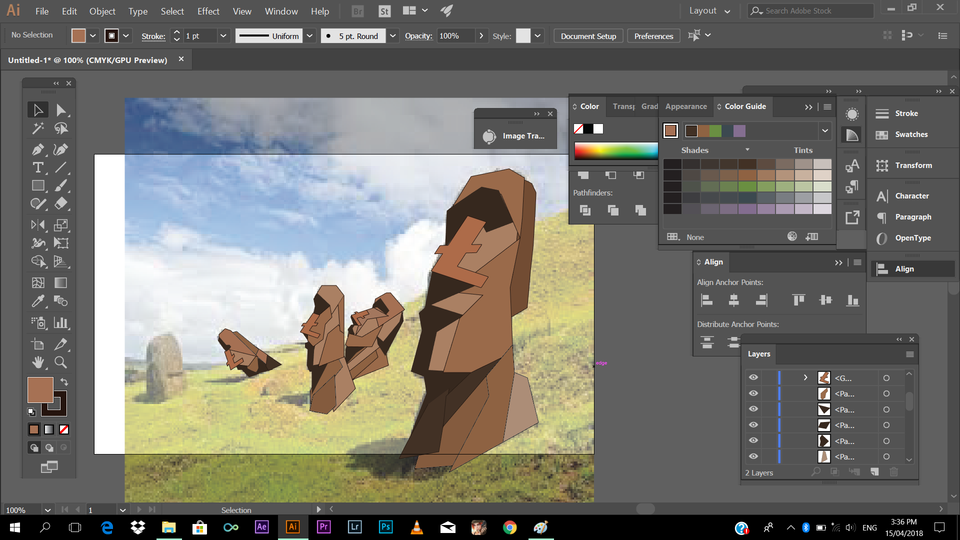The width and height of the screenshot is (960, 540).
Task: Expand the Color Guide harmony rules dropdown
Action: click(825, 131)
